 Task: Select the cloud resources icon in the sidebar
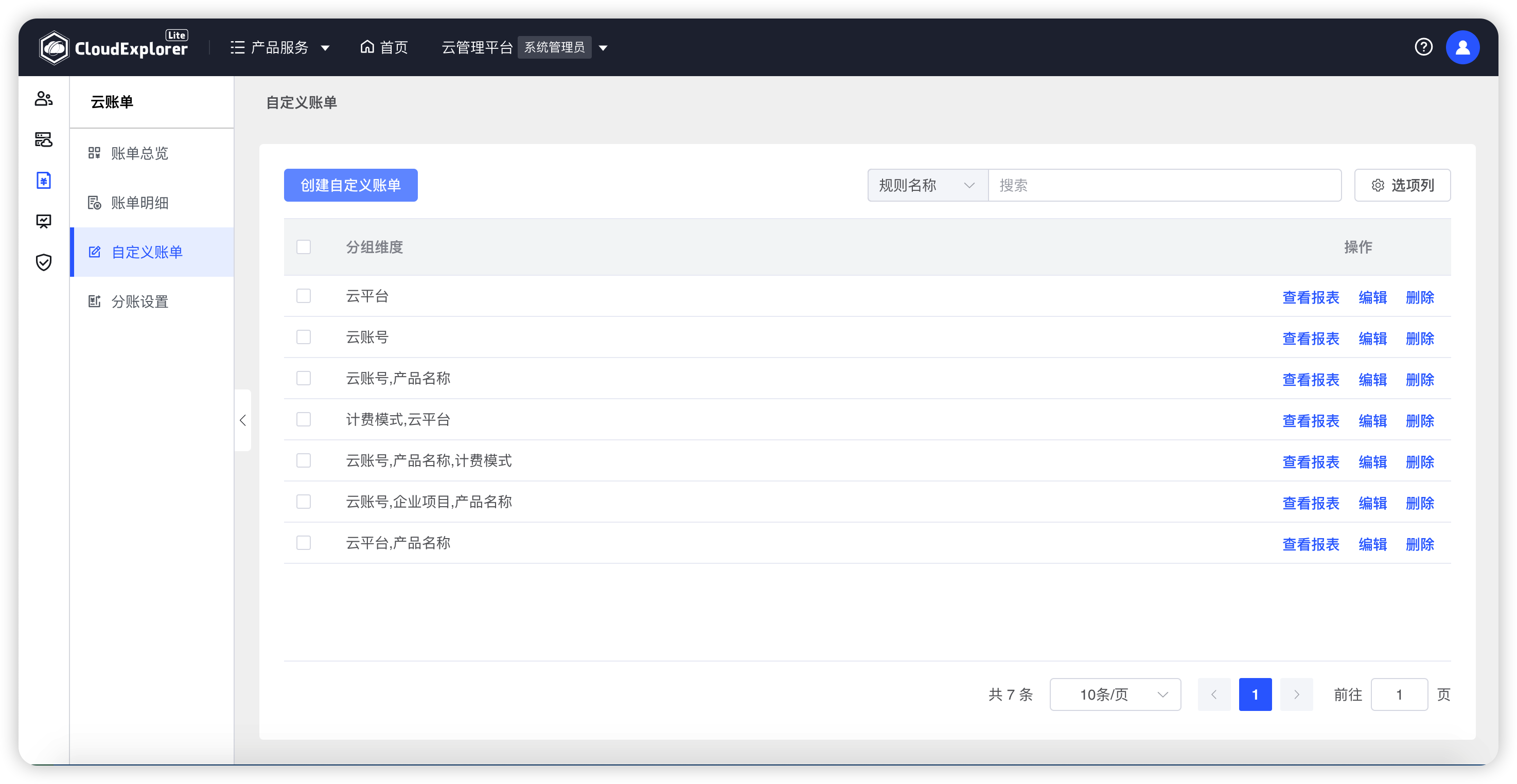(x=44, y=139)
